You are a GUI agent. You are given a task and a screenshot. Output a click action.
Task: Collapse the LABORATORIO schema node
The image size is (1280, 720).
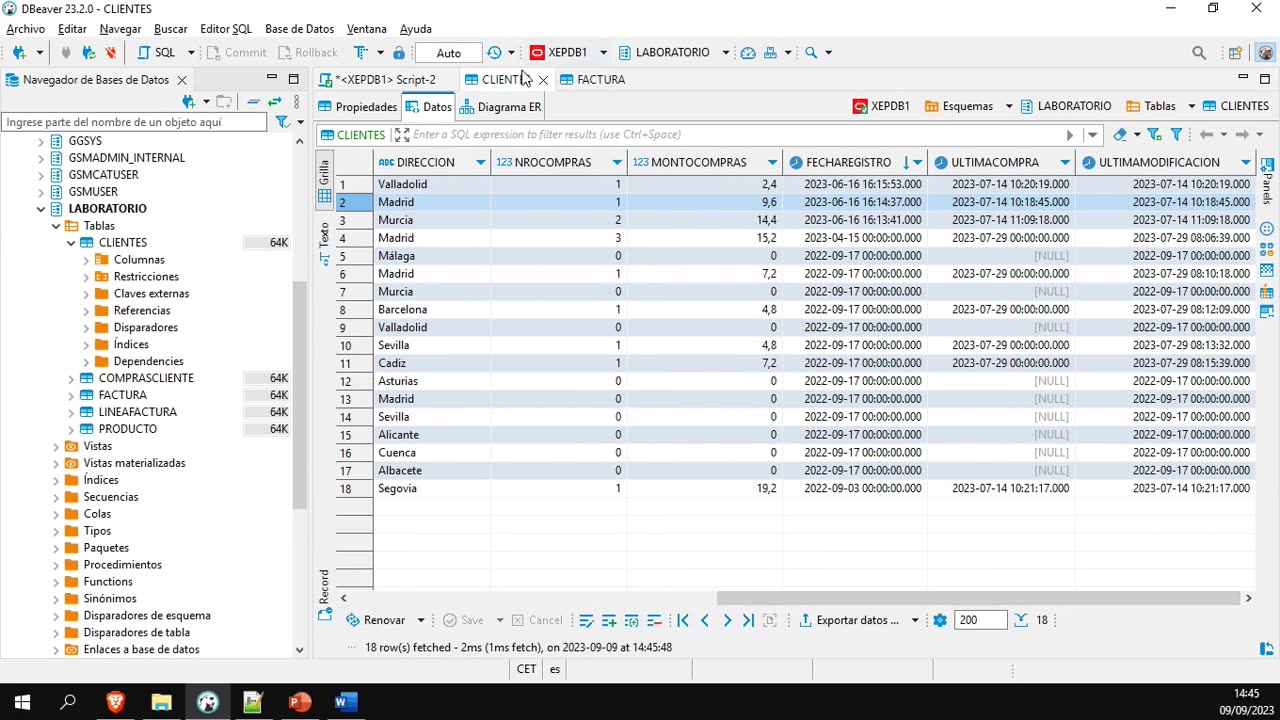click(x=41, y=209)
